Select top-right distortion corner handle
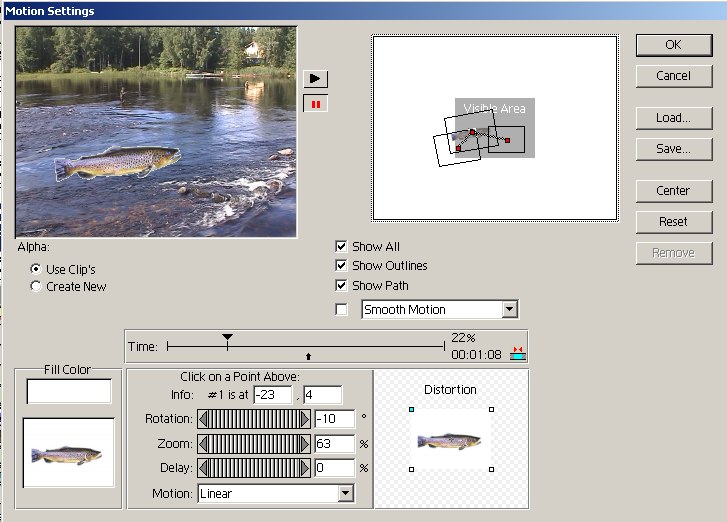 pyautogui.click(x=491, y=409)
